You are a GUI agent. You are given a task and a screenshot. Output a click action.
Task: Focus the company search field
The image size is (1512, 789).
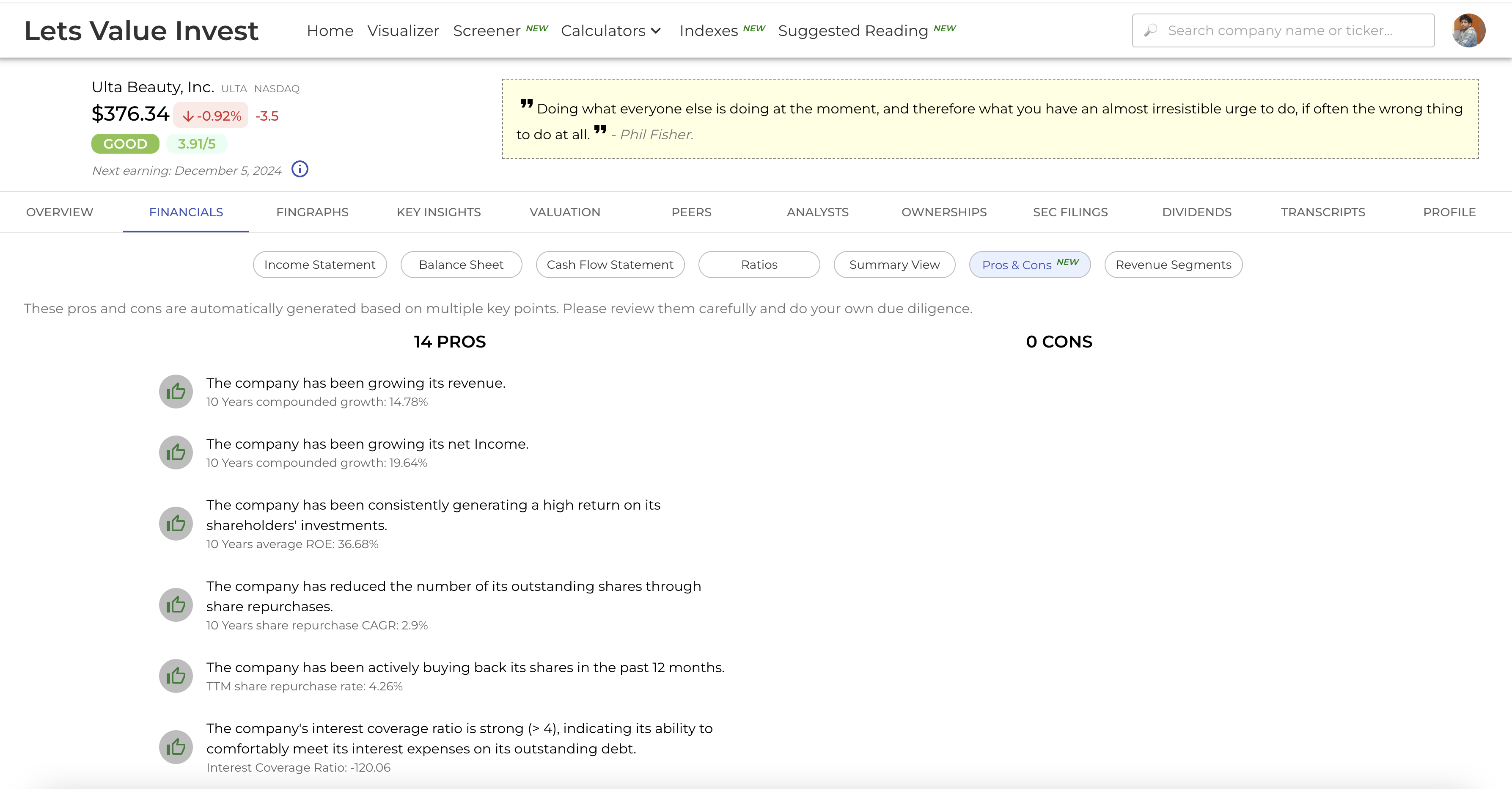[1283, 30]
